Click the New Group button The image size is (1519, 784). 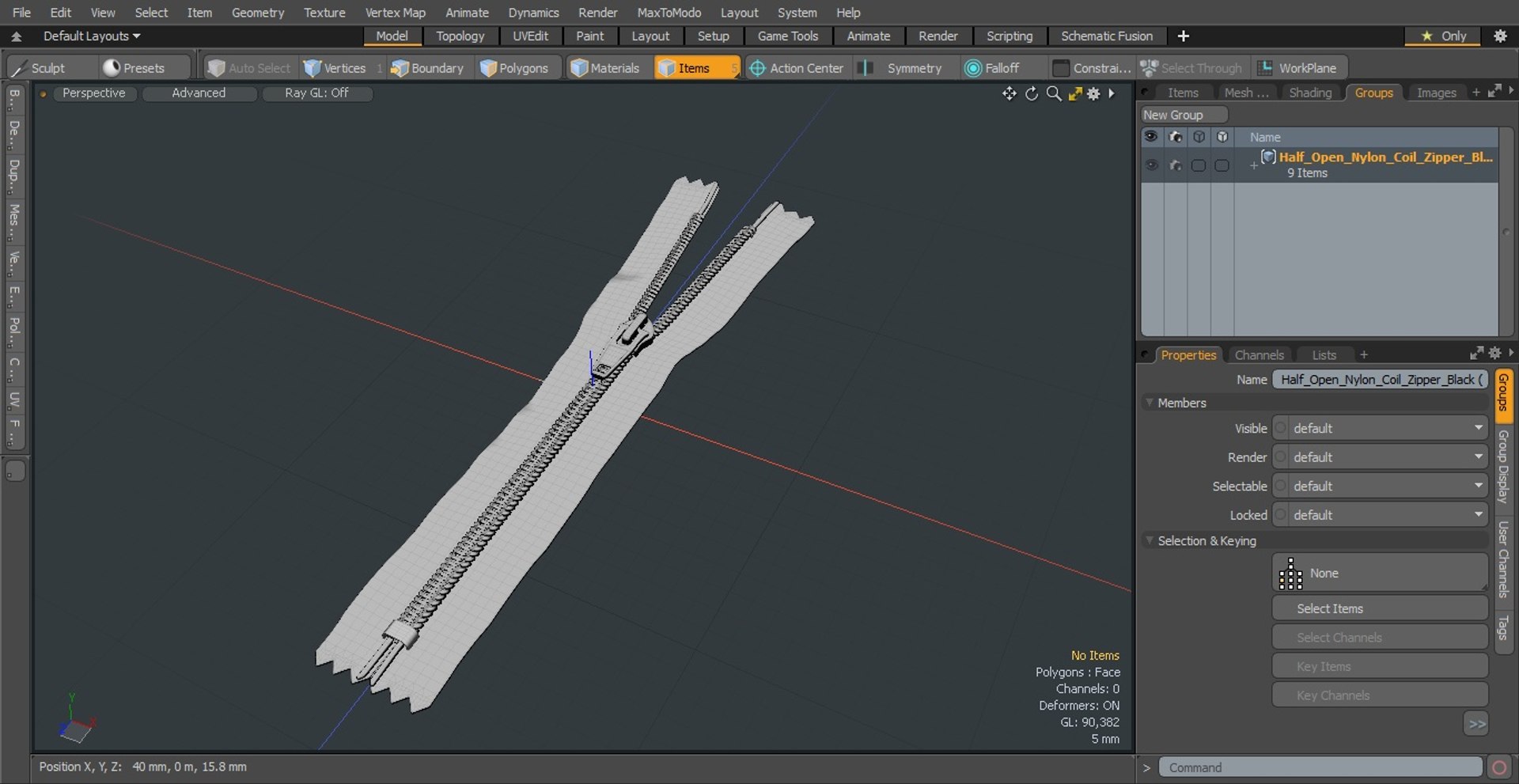tap(1183, 115)
